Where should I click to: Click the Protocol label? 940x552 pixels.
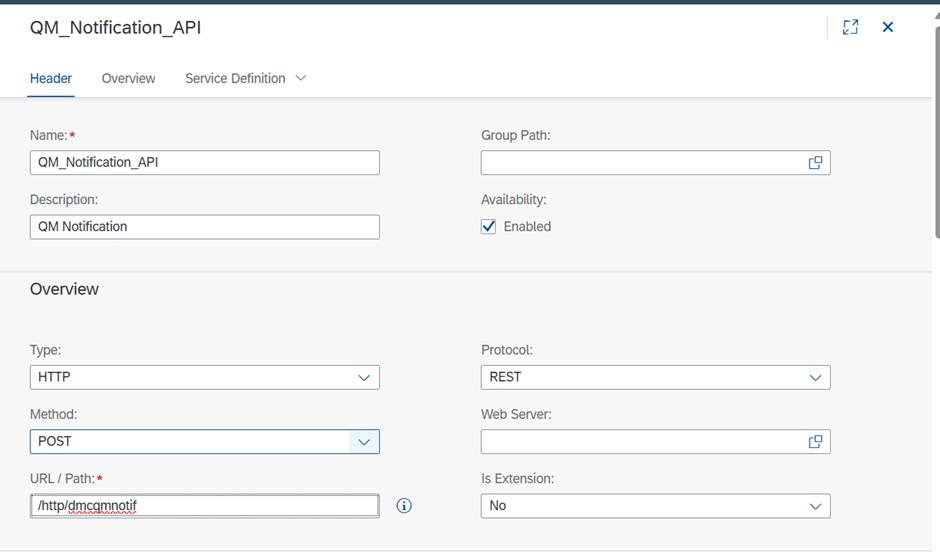click(x=507, y=350)
